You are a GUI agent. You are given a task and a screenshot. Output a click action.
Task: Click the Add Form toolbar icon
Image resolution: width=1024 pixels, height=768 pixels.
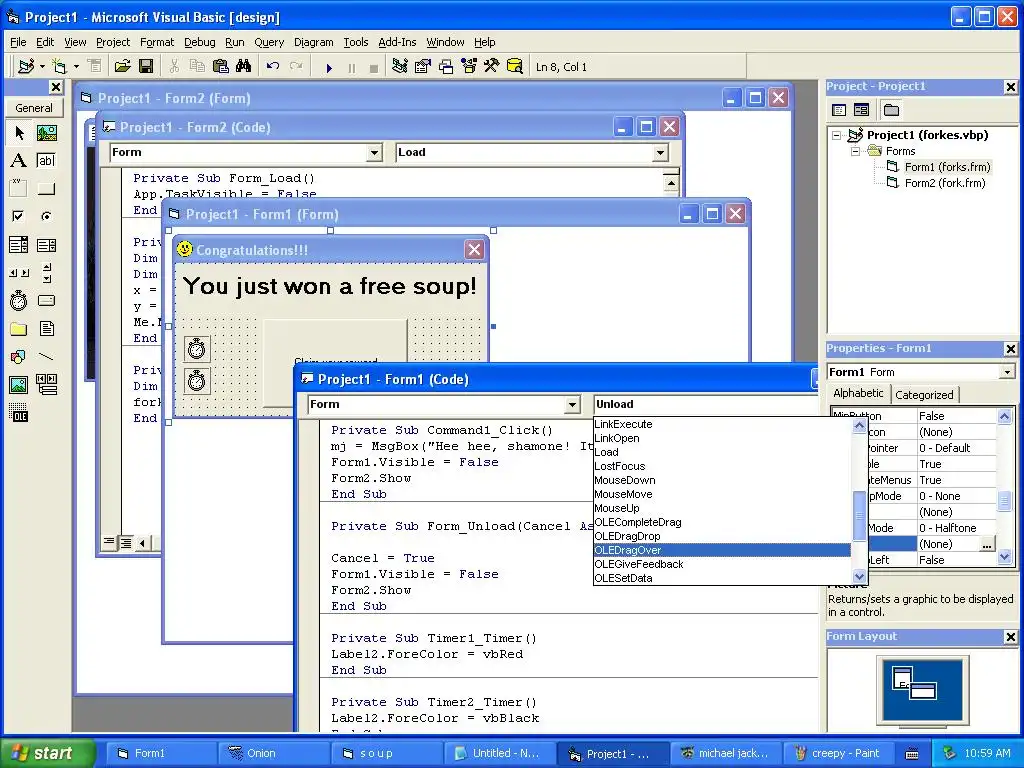(59, 66)
